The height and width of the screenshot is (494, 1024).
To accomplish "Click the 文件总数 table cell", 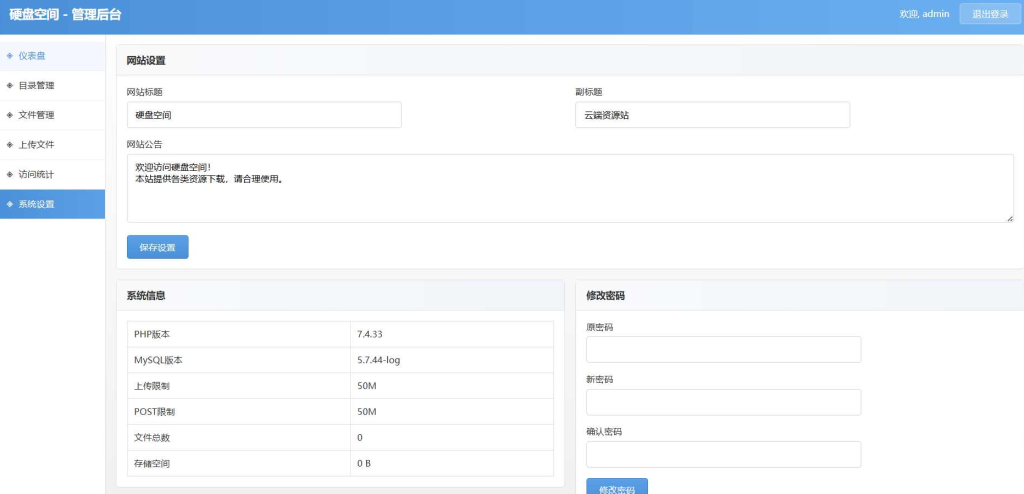I will coord(238,438).
